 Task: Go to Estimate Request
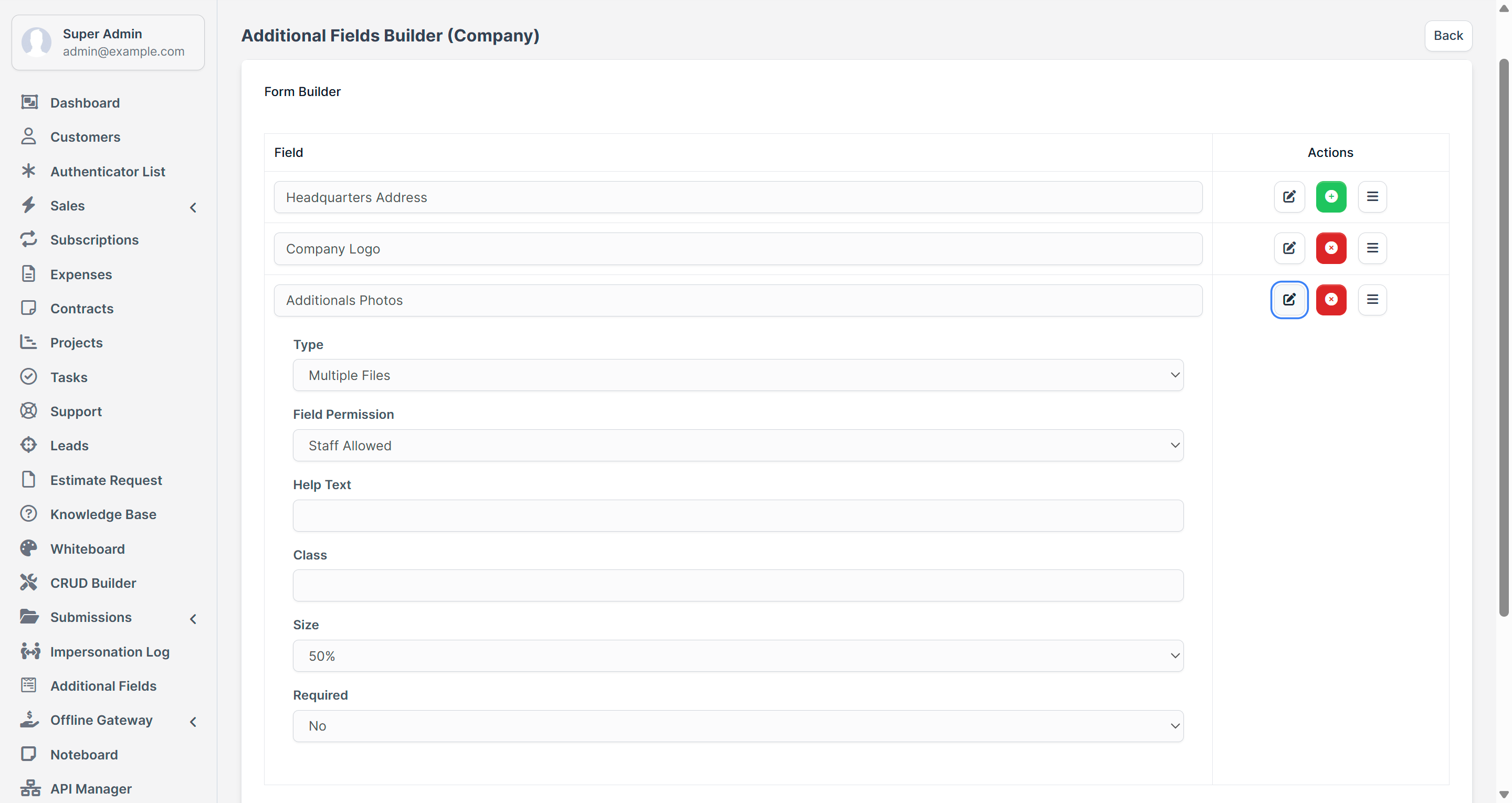106,480
